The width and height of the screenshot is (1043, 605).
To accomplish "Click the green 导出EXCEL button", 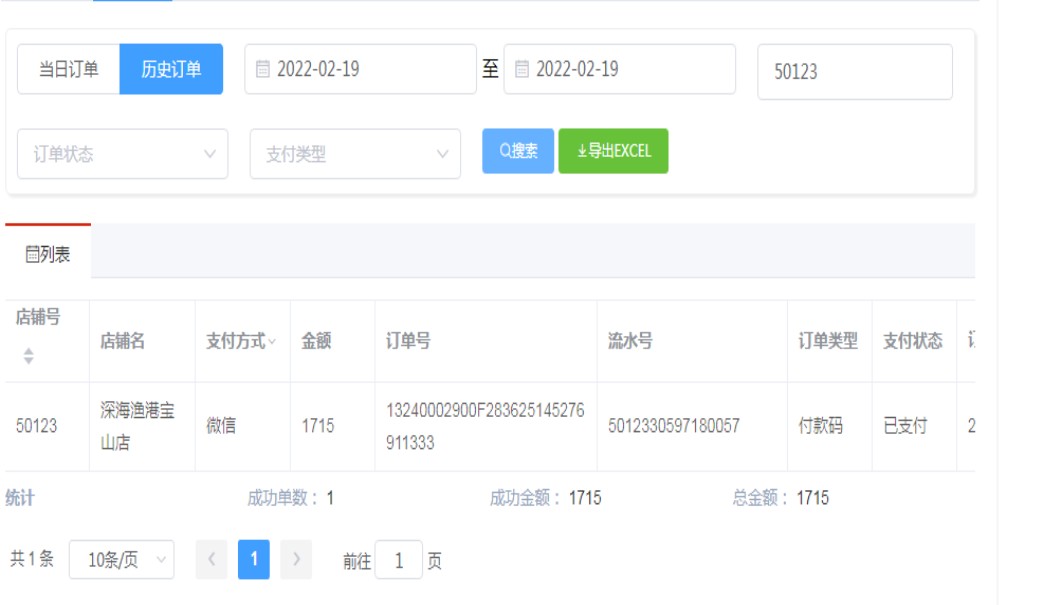I will pyautogui.click(x=613, y=151).
